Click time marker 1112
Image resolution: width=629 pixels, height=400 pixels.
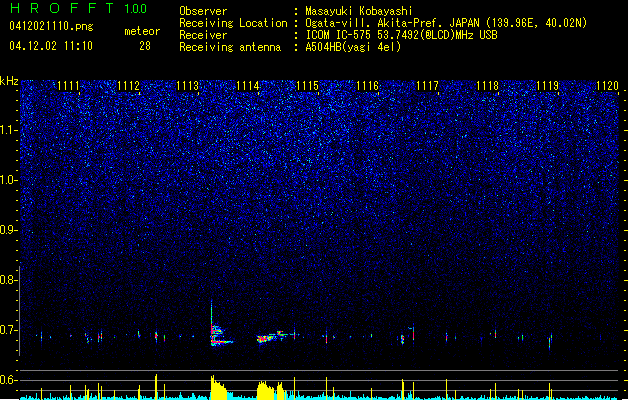[128, 86]
